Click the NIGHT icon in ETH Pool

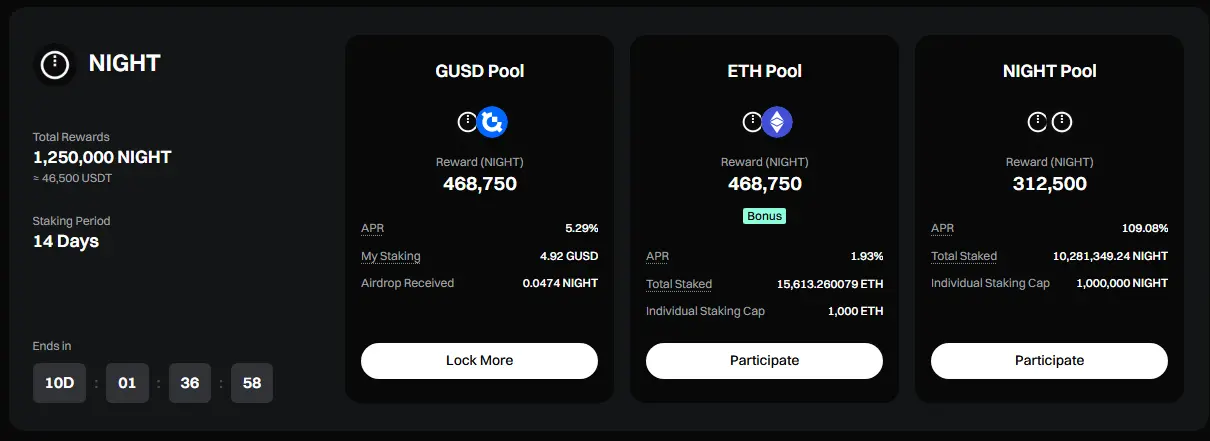[x=751, y=122]
